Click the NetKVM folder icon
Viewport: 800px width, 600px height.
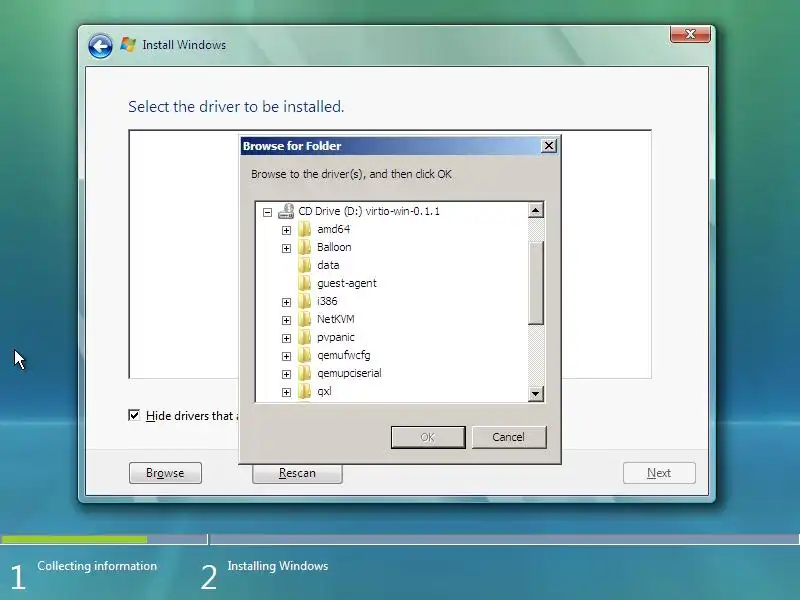(305, 319)
